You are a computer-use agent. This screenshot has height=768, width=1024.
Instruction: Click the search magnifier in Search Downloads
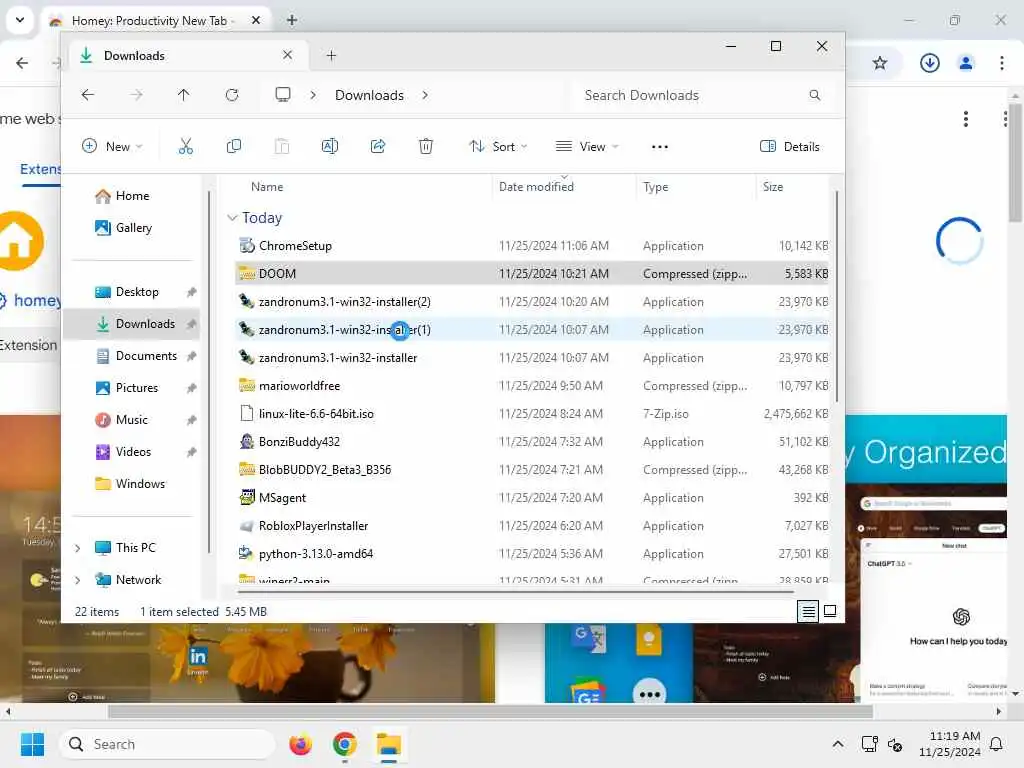[x=814, y=95]
